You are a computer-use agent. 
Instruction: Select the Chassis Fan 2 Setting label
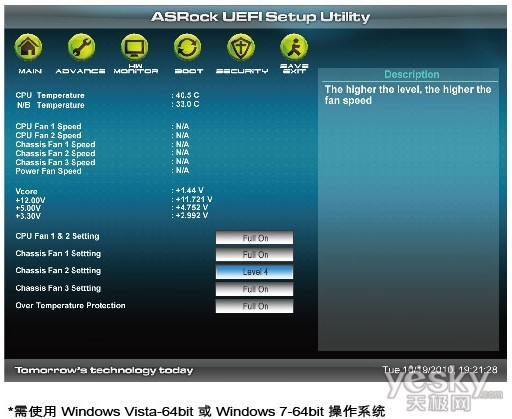tap(58, 270)
